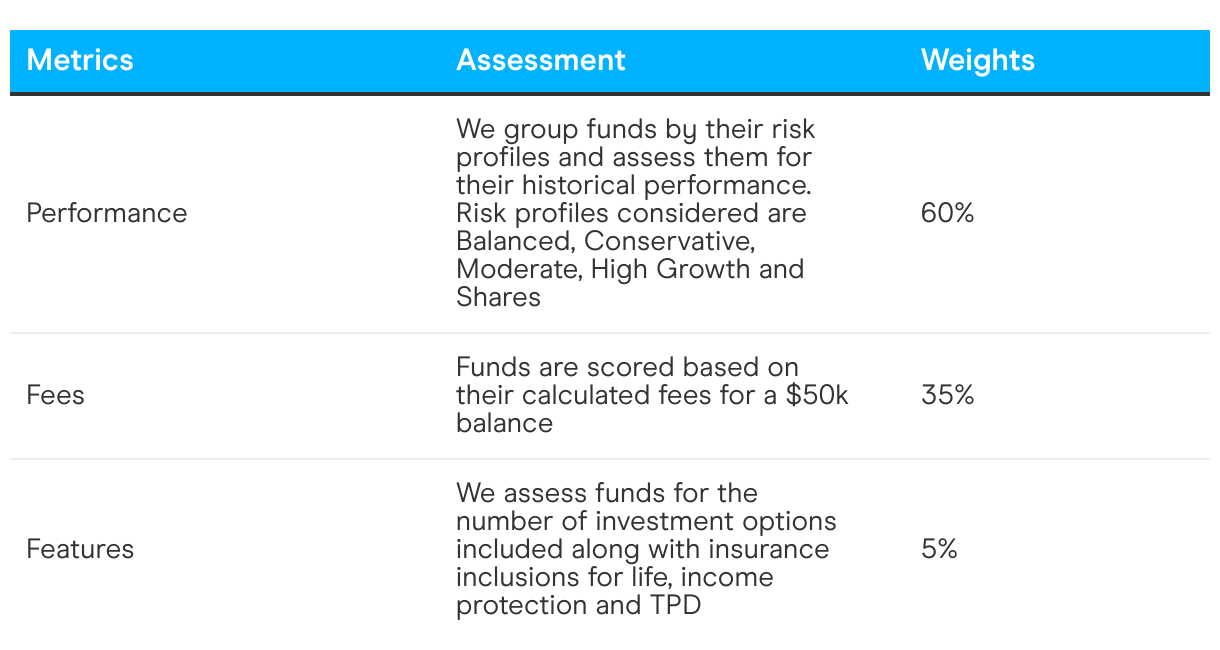Click the 5% weight value
Screen dimensions: 1220x650
click(x=939, y=549)
